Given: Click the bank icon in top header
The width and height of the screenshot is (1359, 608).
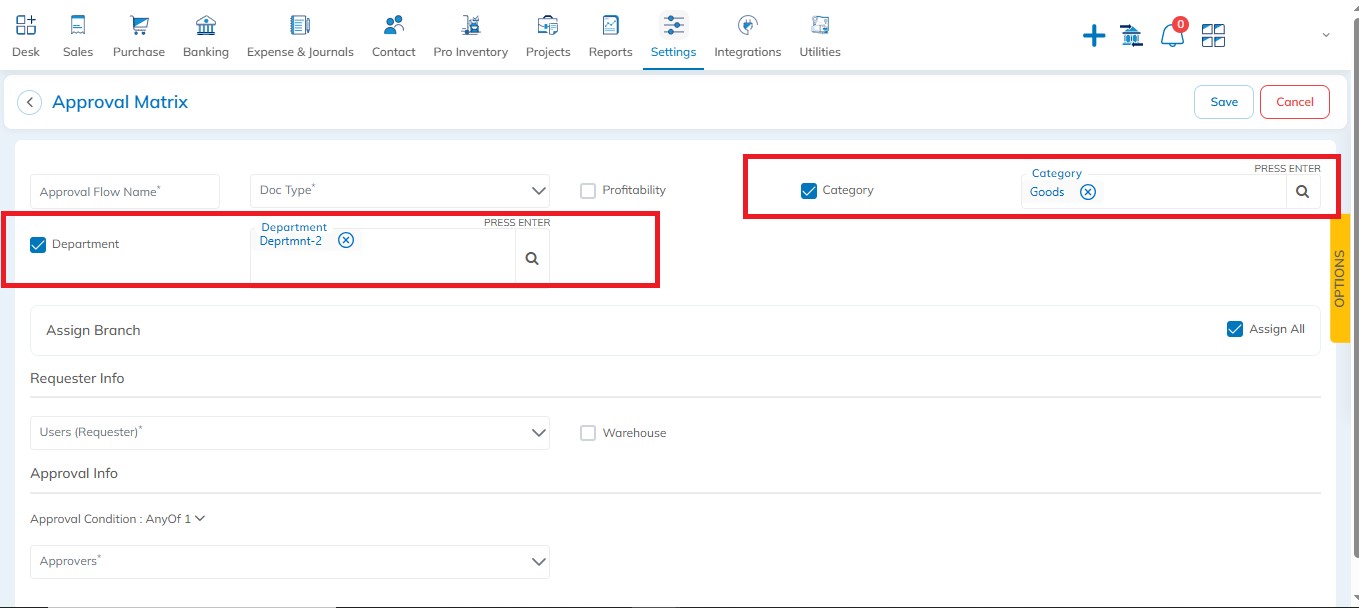Looking at the screenshot, I should 1132,37.
